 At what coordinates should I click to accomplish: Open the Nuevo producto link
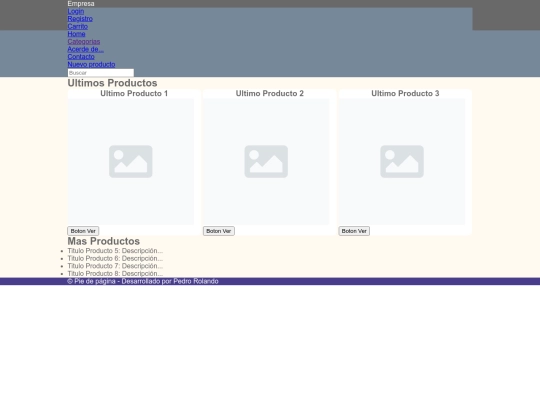click(91, 64)
